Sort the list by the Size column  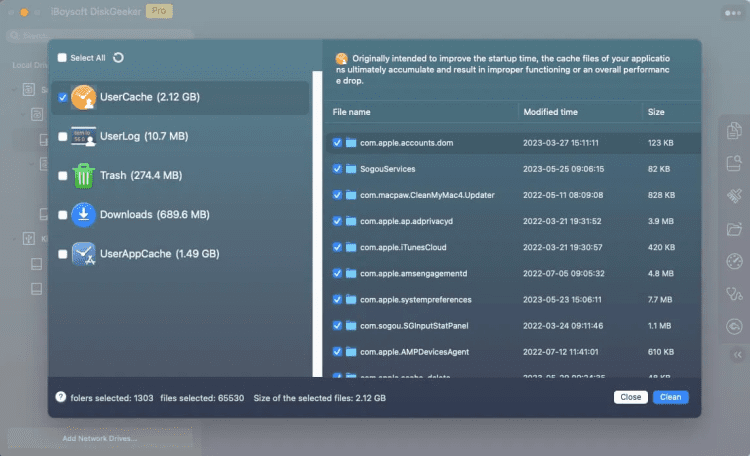tap(656, 112)
